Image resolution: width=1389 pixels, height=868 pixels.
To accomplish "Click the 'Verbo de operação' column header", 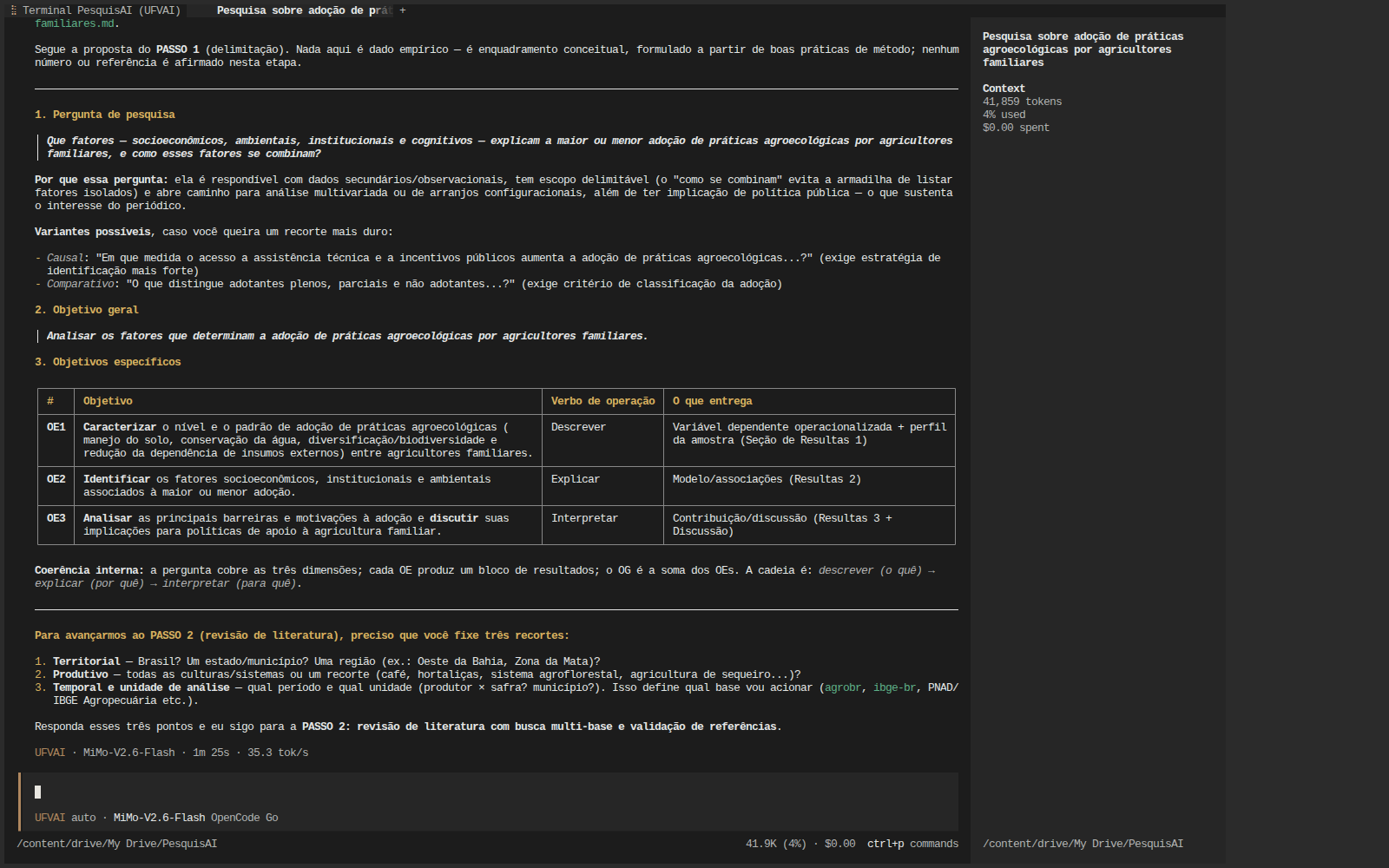I will pyautogui.click(x=602, y=401).
